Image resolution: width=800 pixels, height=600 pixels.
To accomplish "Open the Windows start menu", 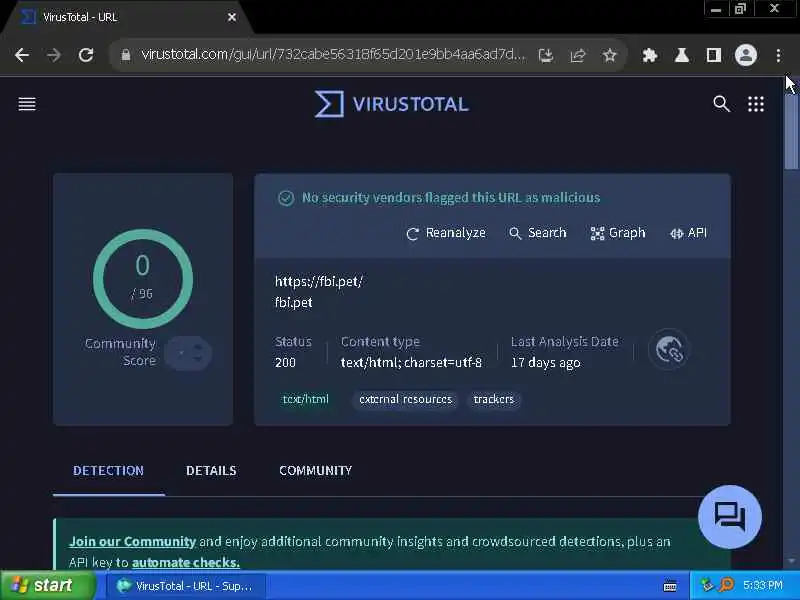I will click(47, 585).
